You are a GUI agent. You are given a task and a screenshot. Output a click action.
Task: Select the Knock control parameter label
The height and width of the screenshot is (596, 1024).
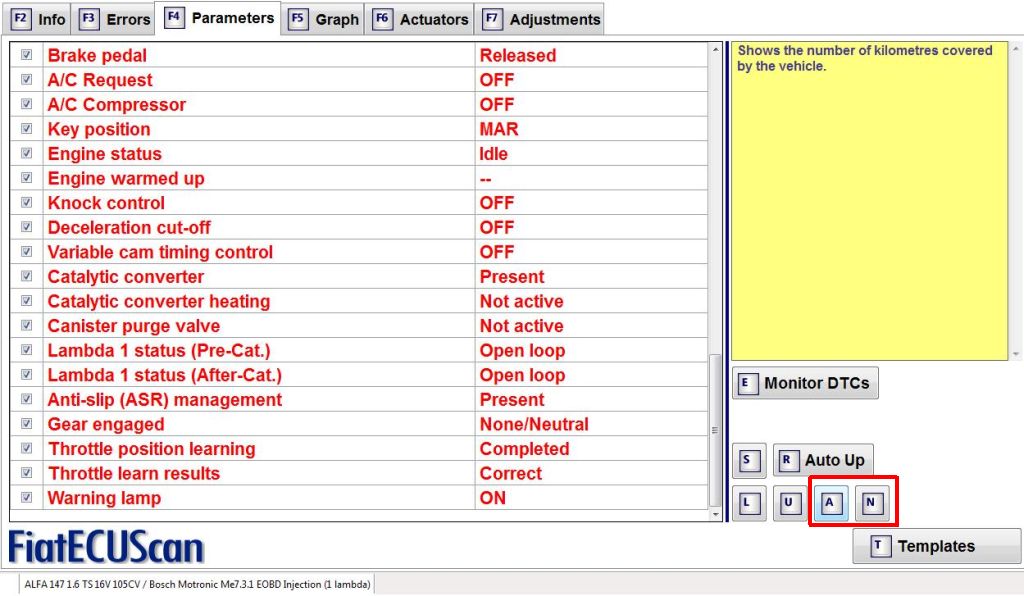coord(106,203)
